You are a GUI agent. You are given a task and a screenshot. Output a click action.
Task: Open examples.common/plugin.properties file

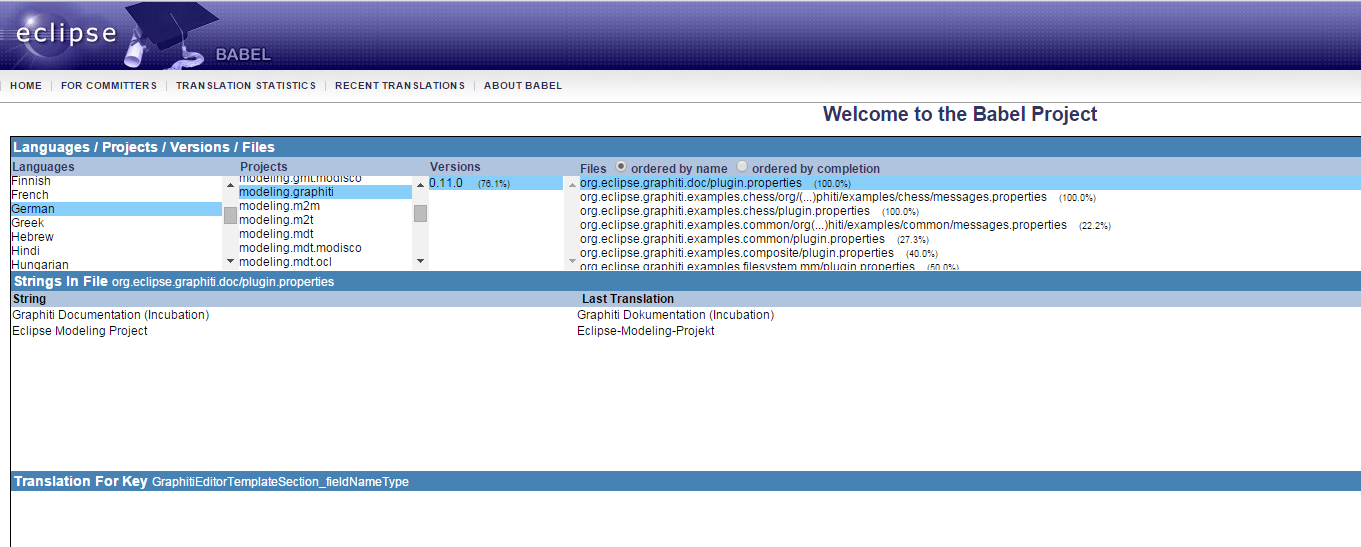732,239
